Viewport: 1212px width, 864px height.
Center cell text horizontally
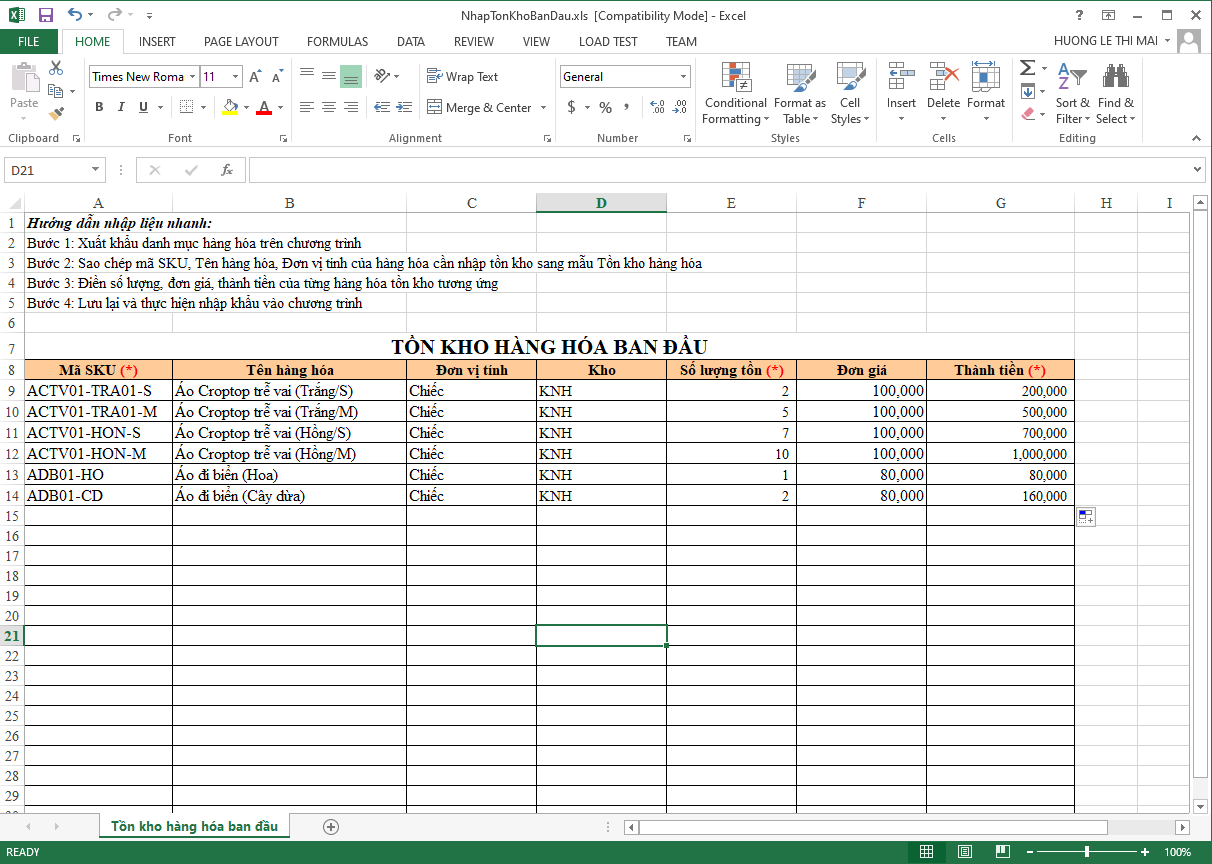coord(329,107)
